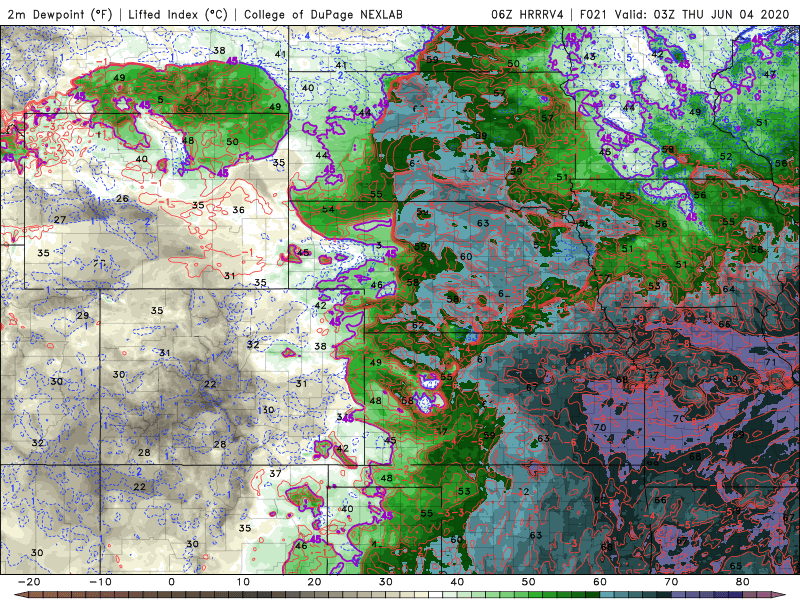Click the 10 label on the color scale
Screen dimensions: 800x600
coord(243,582)
